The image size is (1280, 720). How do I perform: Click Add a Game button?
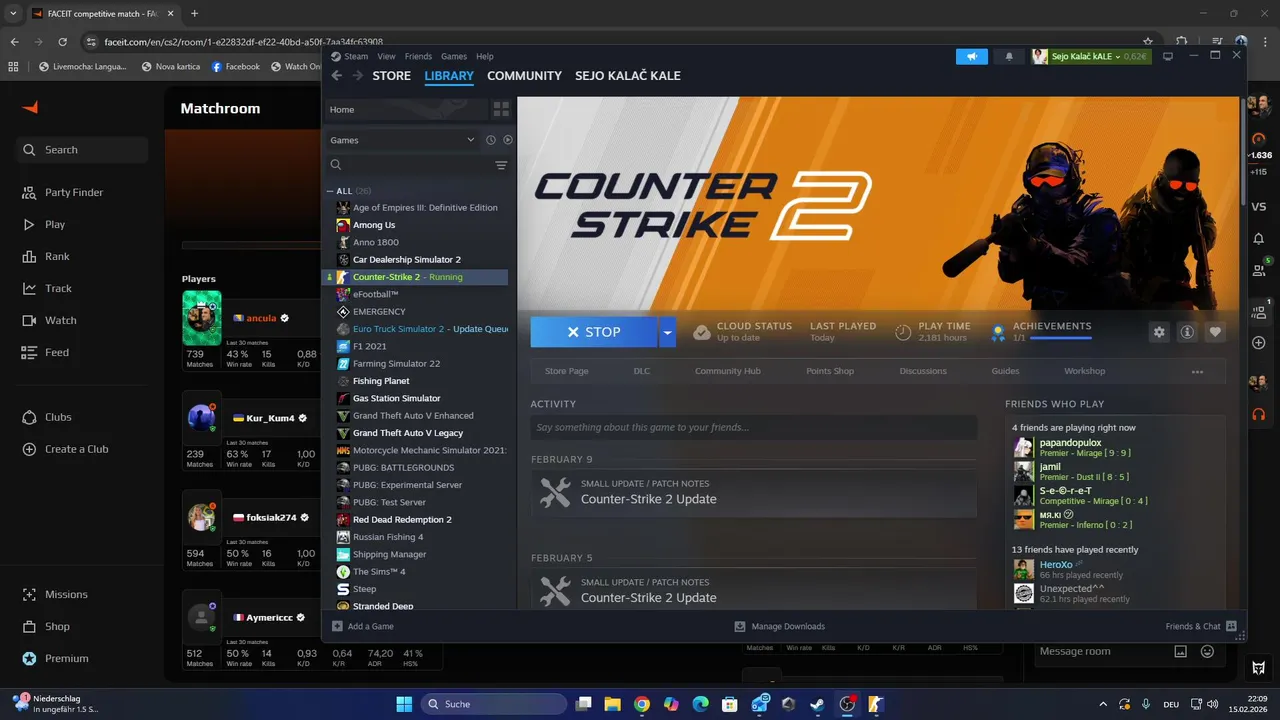coord(363,626)
